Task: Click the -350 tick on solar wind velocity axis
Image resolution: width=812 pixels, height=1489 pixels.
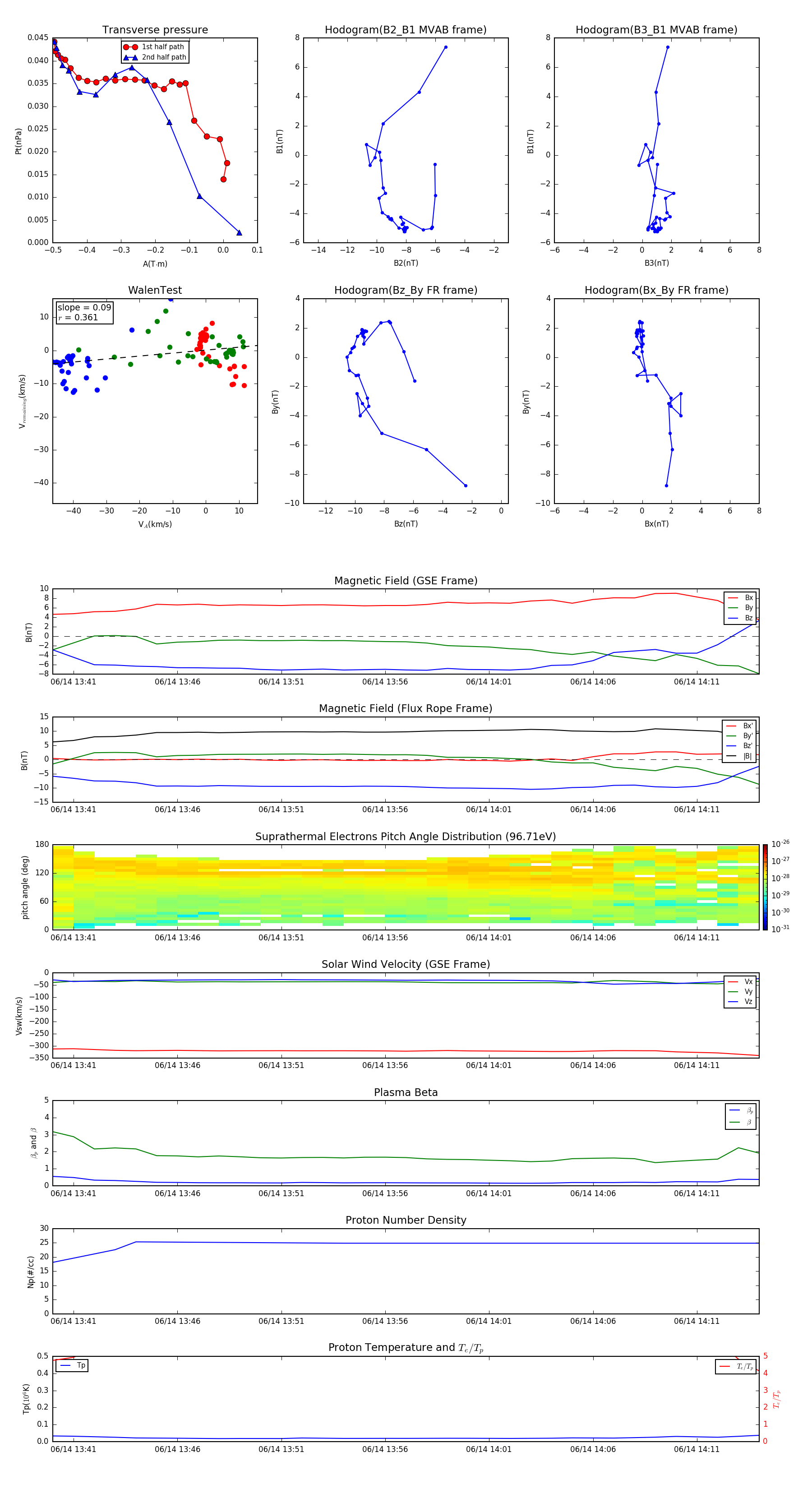Action: 38,1058
